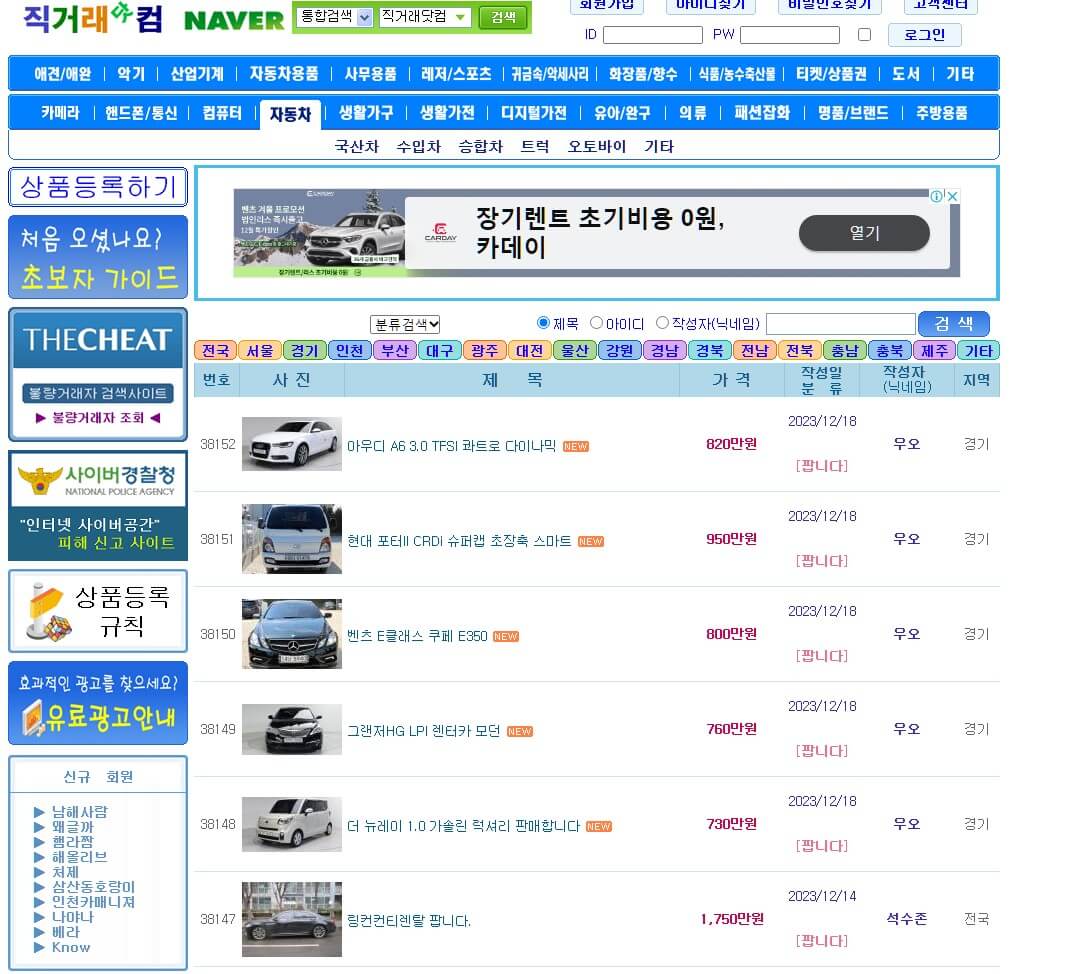The image size is (1068, 974).
Task: Open the 애견/애완 category
Action: click(63, 74)
